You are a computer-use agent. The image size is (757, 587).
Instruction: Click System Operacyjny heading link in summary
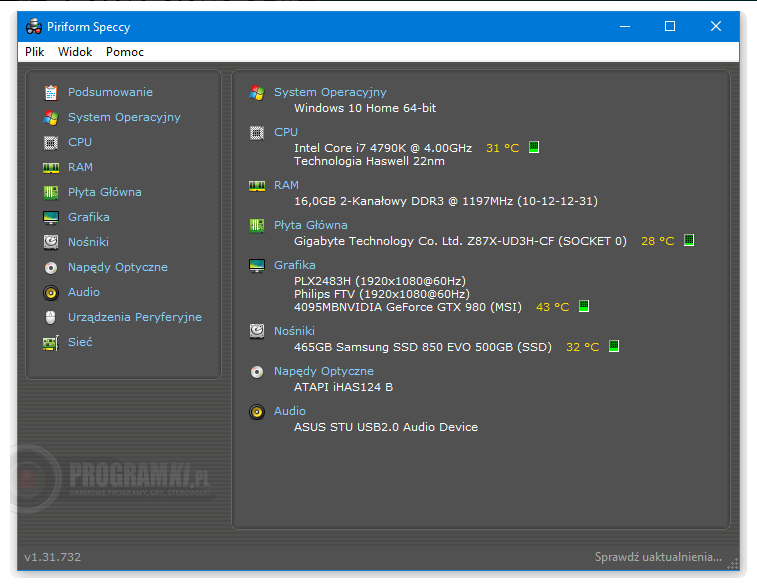coord(330,92)
